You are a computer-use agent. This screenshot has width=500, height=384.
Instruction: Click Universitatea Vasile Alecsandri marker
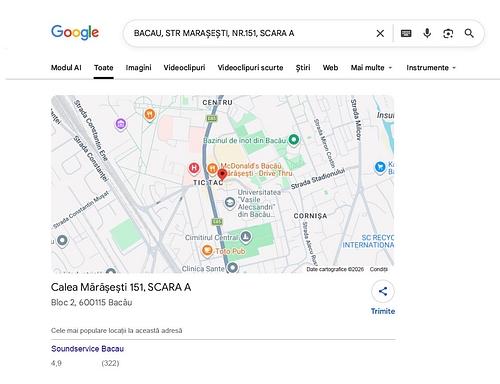point(229,203)
